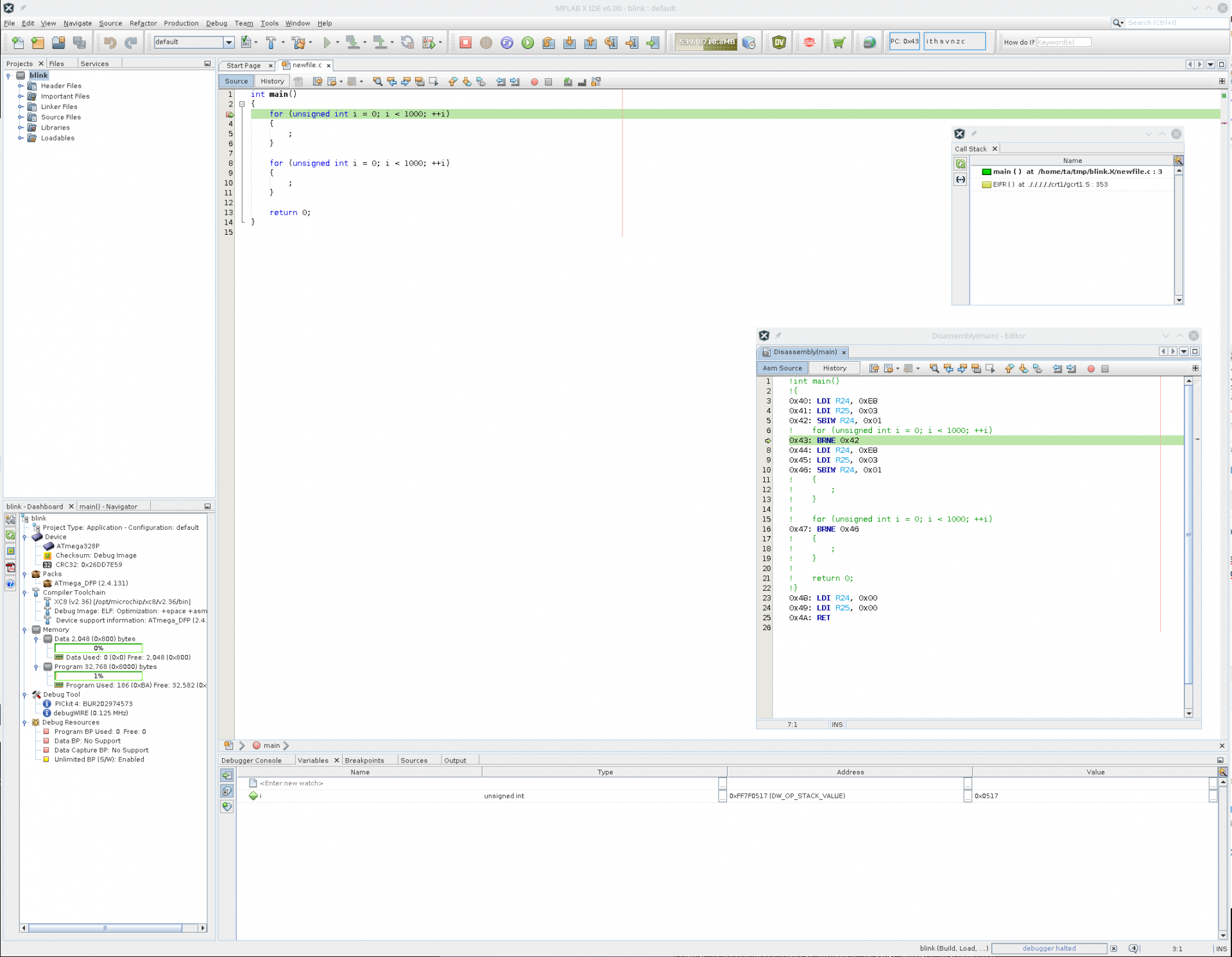Viewport: 1232px width, 957px height.
Task: Click History button in Disassembly editor
Action: [834, 368]
